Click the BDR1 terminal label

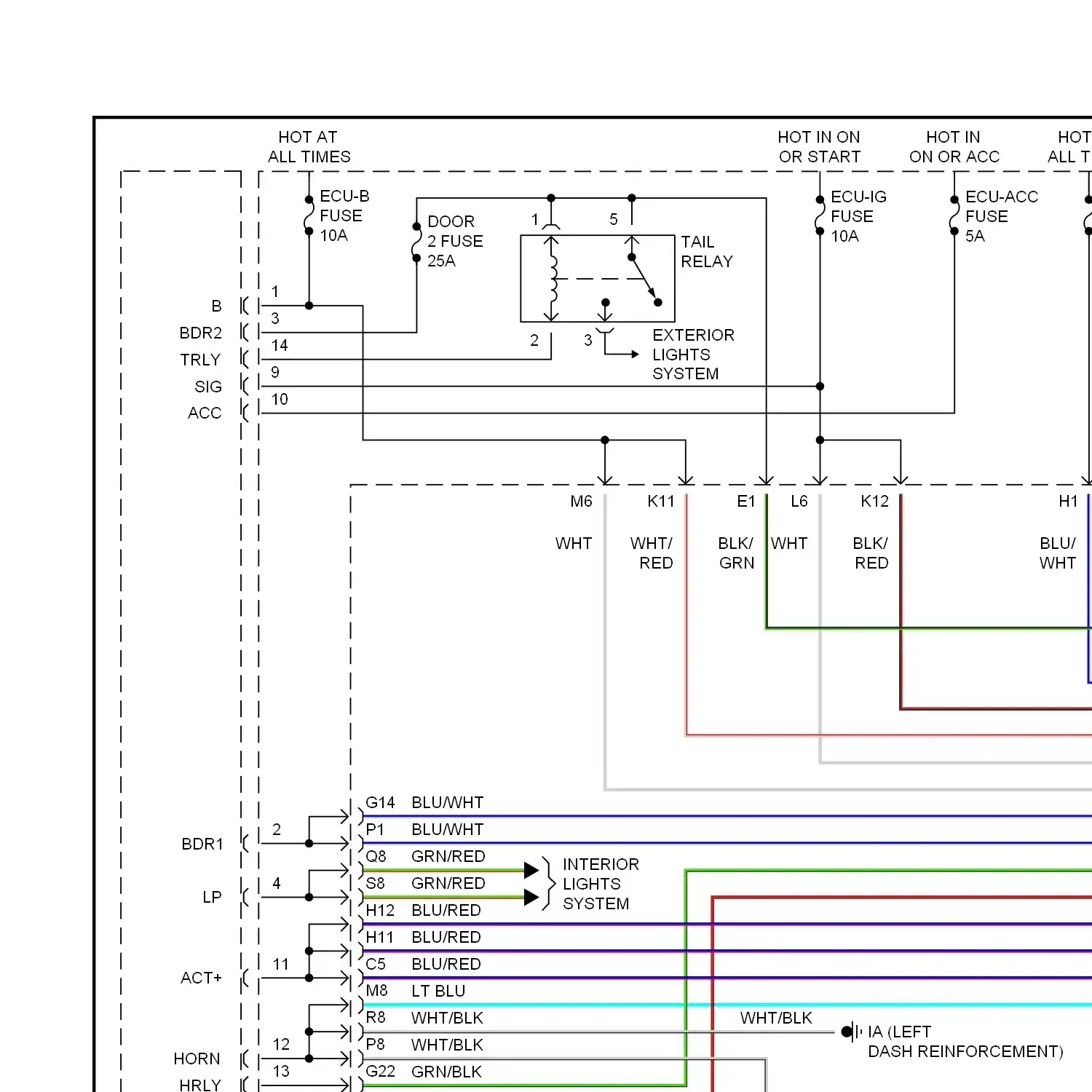pos(202,844)
